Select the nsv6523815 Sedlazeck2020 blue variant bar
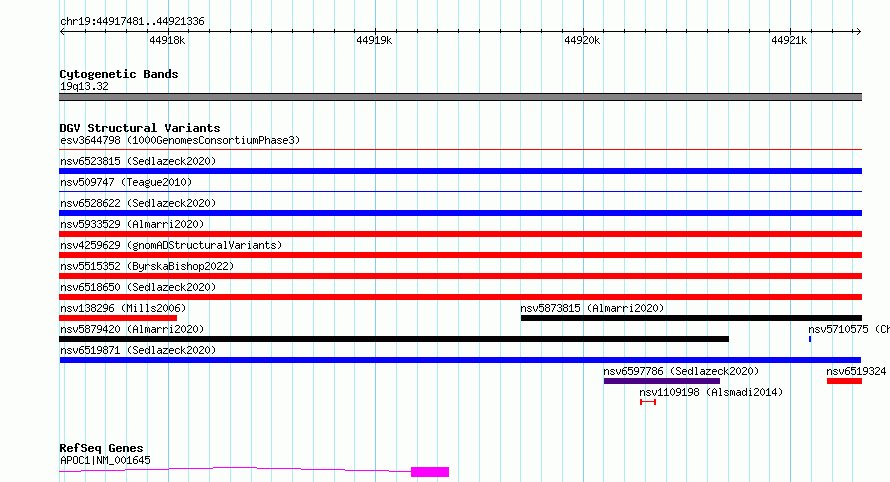The height and width of the screenshot is (482, 890). pyautogui.click(x=460, y=171)
